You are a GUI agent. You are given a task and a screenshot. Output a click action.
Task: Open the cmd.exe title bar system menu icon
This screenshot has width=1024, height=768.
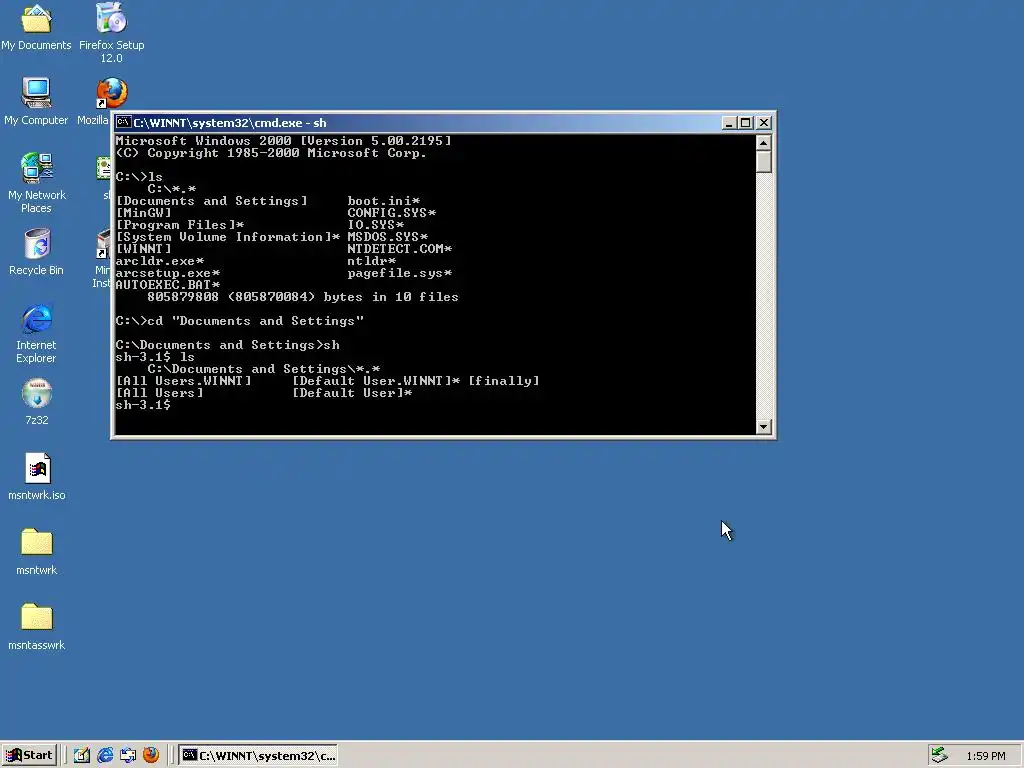pos(123,123)
